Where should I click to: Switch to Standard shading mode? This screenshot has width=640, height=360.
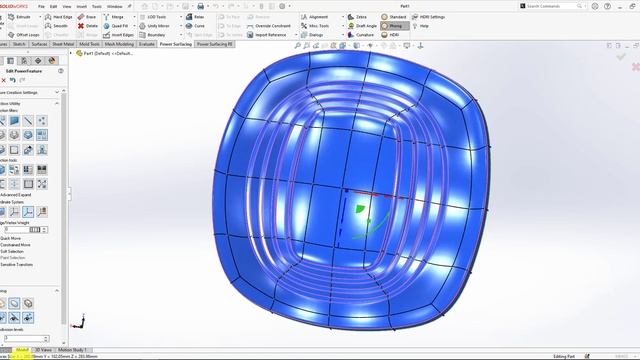393,17
